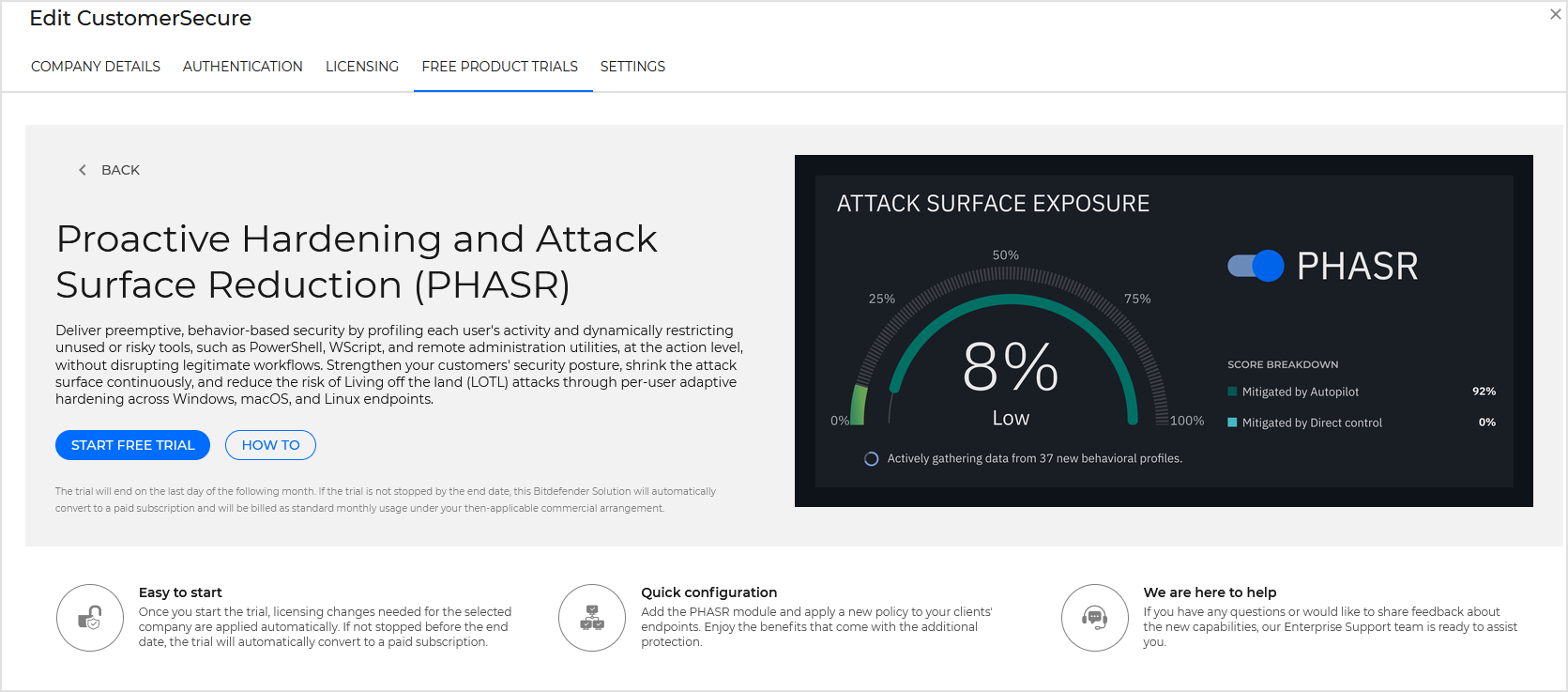The height and width of the screenshot is (692, 1568).
Task: Click the Quick configuration network icon
Action: tap(592, 618)
